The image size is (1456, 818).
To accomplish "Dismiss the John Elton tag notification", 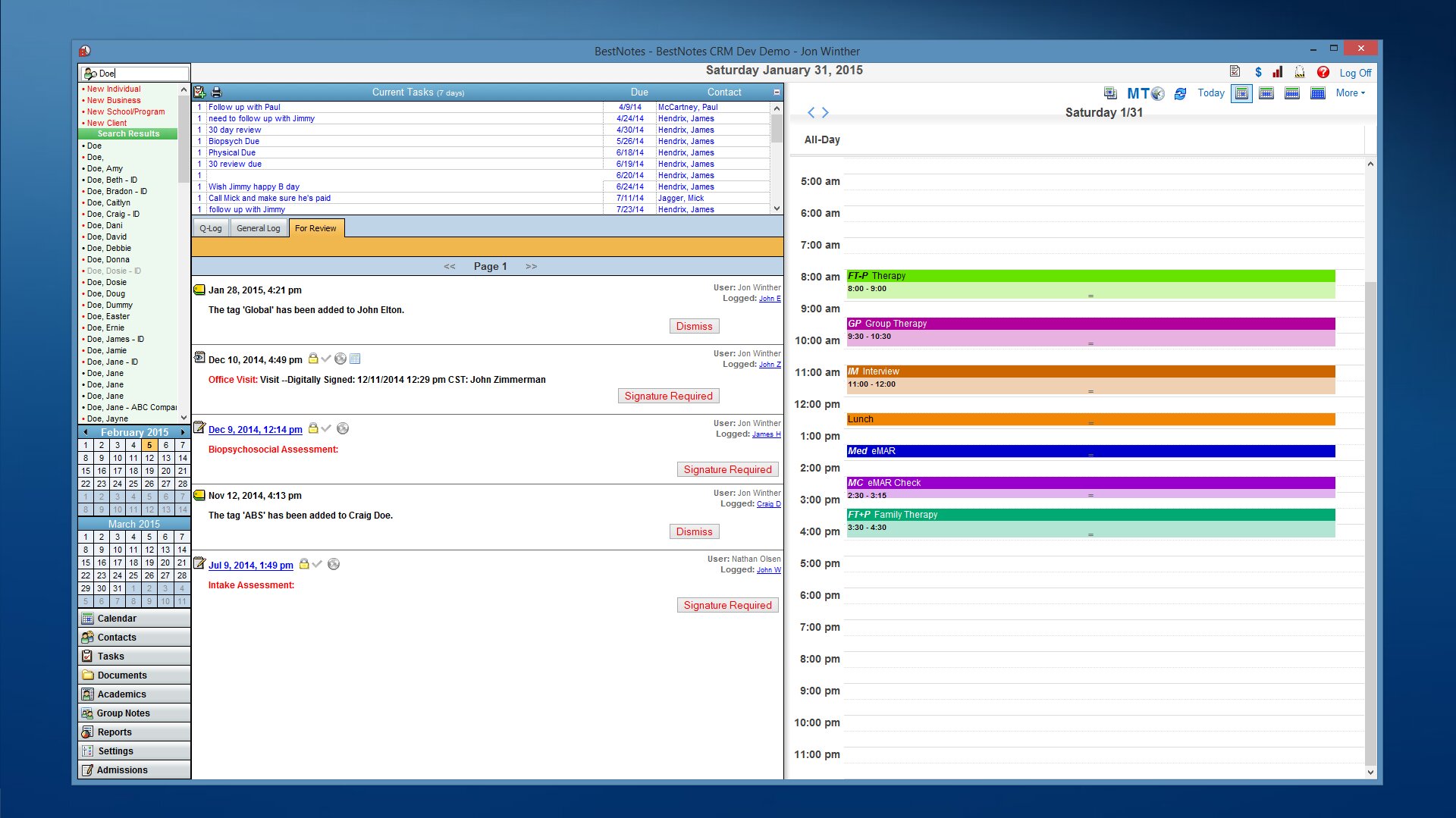I will (694, 327).
